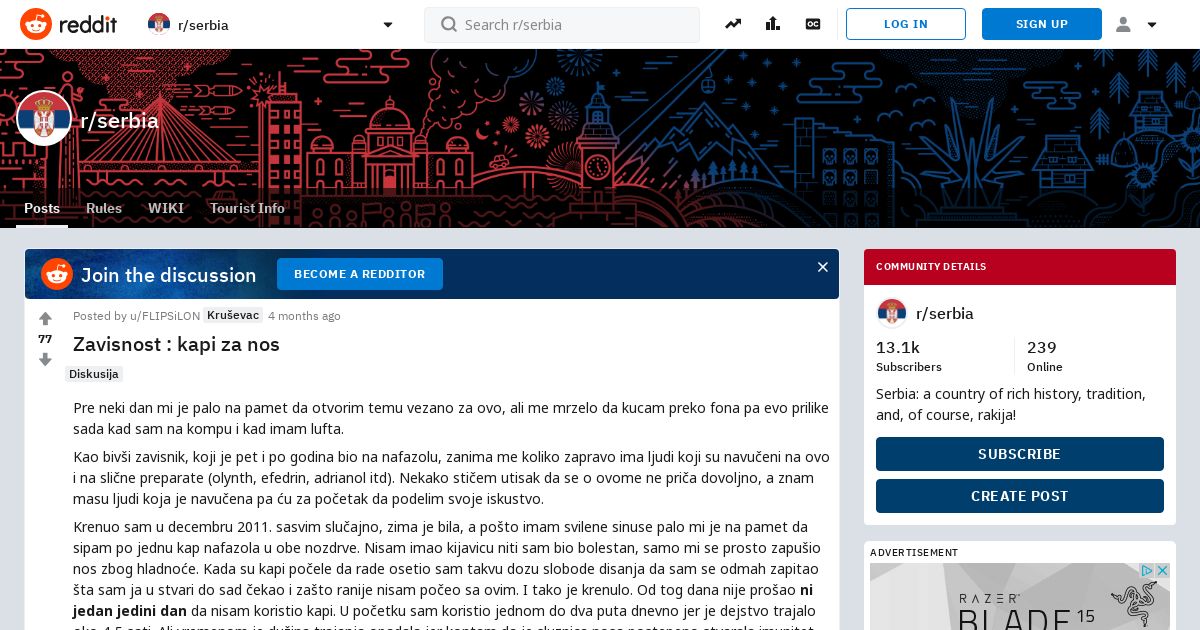The width and height of the screenshot is (1200, 630).
Task: Click the 4 months ago timestamp
Action: [x=304, y=316]
